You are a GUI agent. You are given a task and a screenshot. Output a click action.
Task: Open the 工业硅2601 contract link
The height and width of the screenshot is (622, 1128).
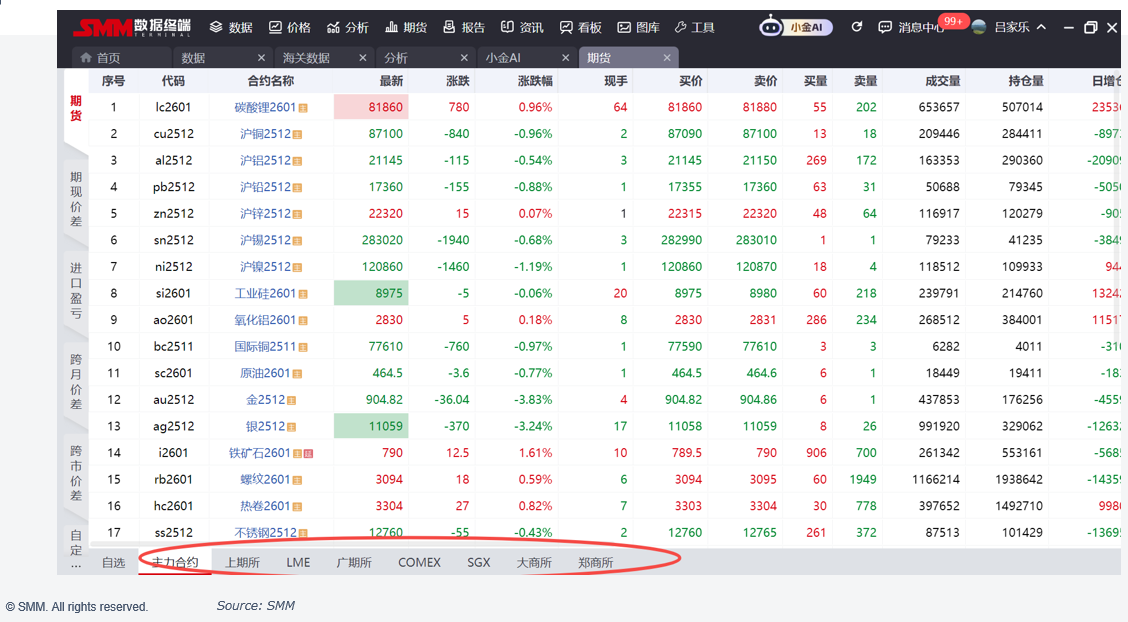pyautogui.click(x=265, y=293)
